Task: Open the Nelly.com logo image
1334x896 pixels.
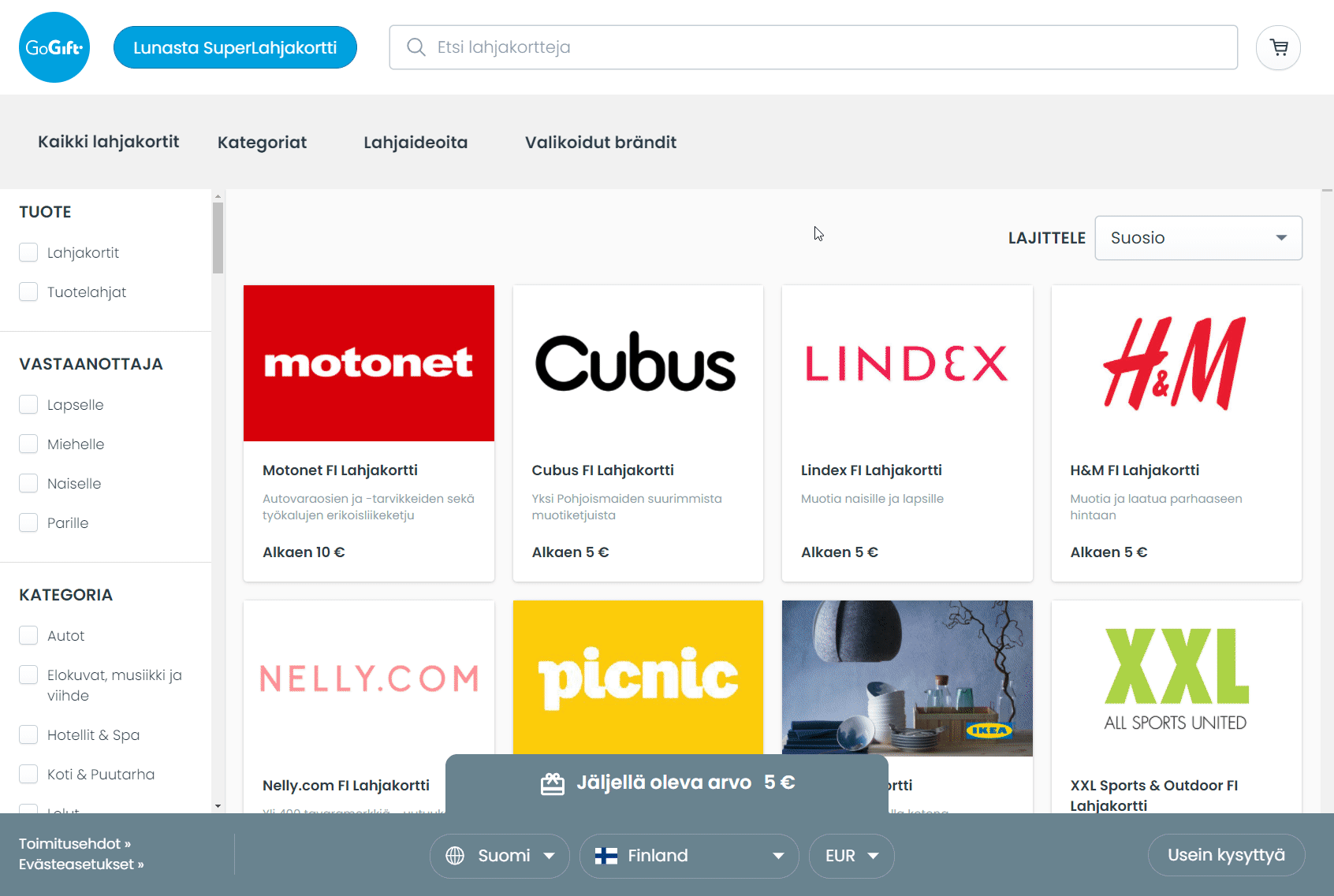Action: pyautogui.click(x=369, y=678)
